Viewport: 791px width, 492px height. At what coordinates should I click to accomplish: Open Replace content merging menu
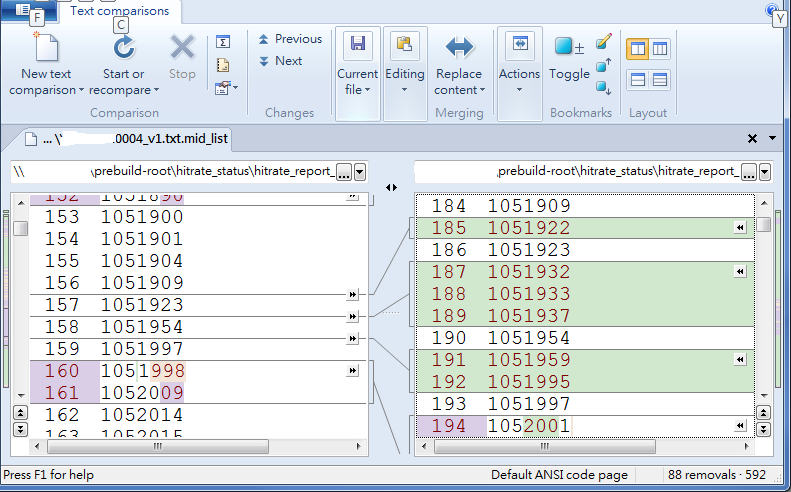click(x=459, y=64)
